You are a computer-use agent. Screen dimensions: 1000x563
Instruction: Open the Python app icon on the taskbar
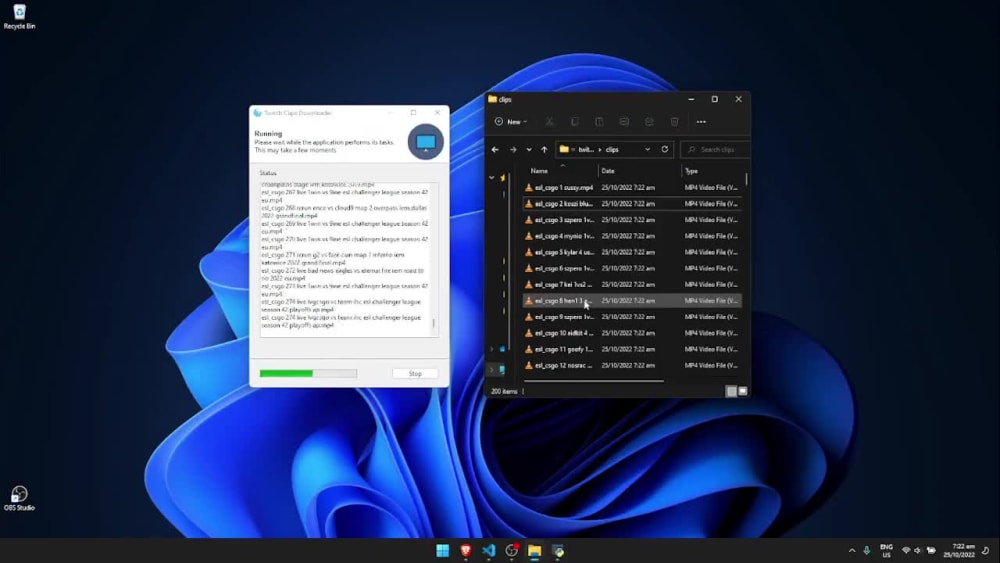(558, 551)
